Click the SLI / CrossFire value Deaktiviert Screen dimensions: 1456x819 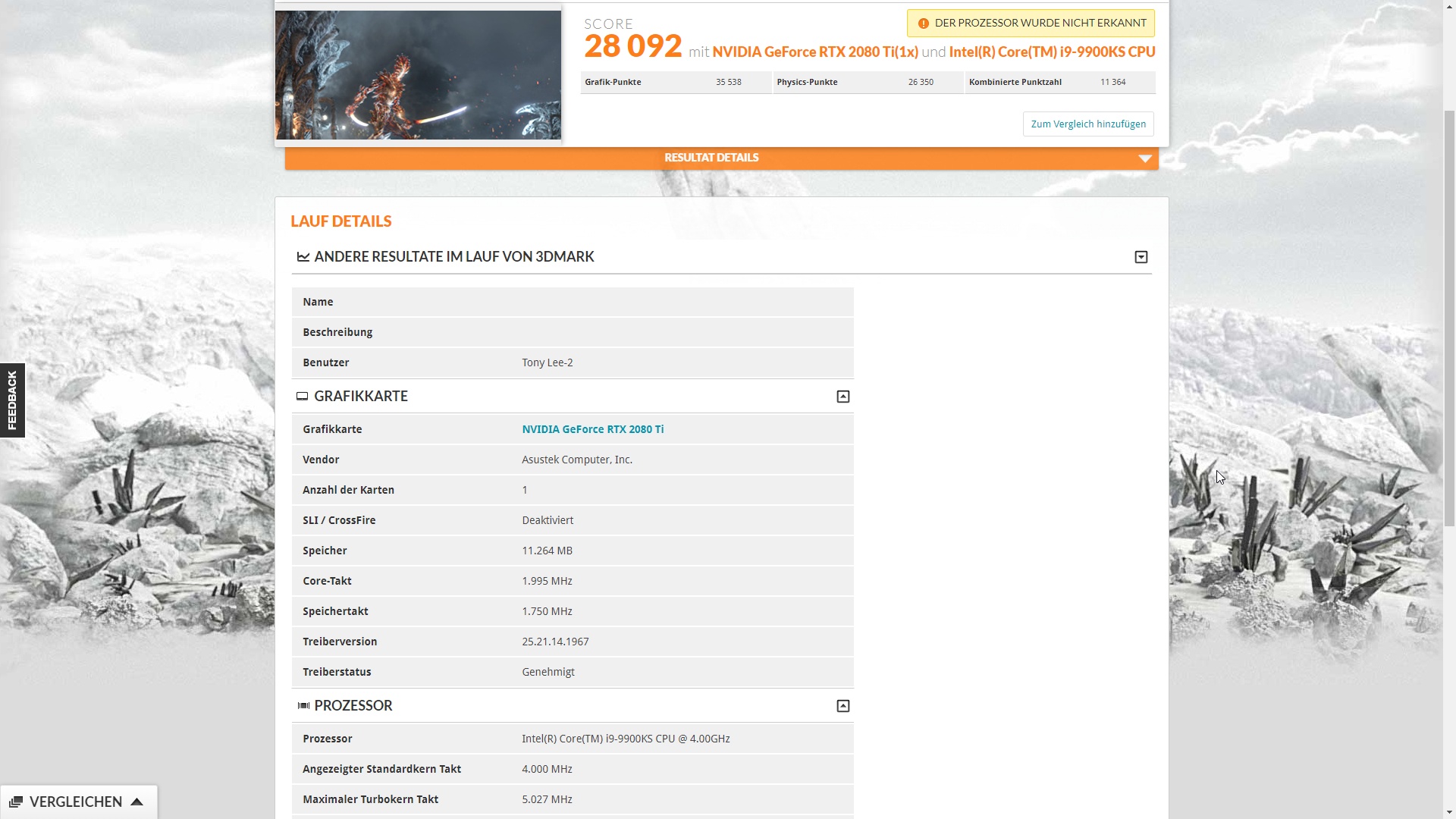point(548,520)
